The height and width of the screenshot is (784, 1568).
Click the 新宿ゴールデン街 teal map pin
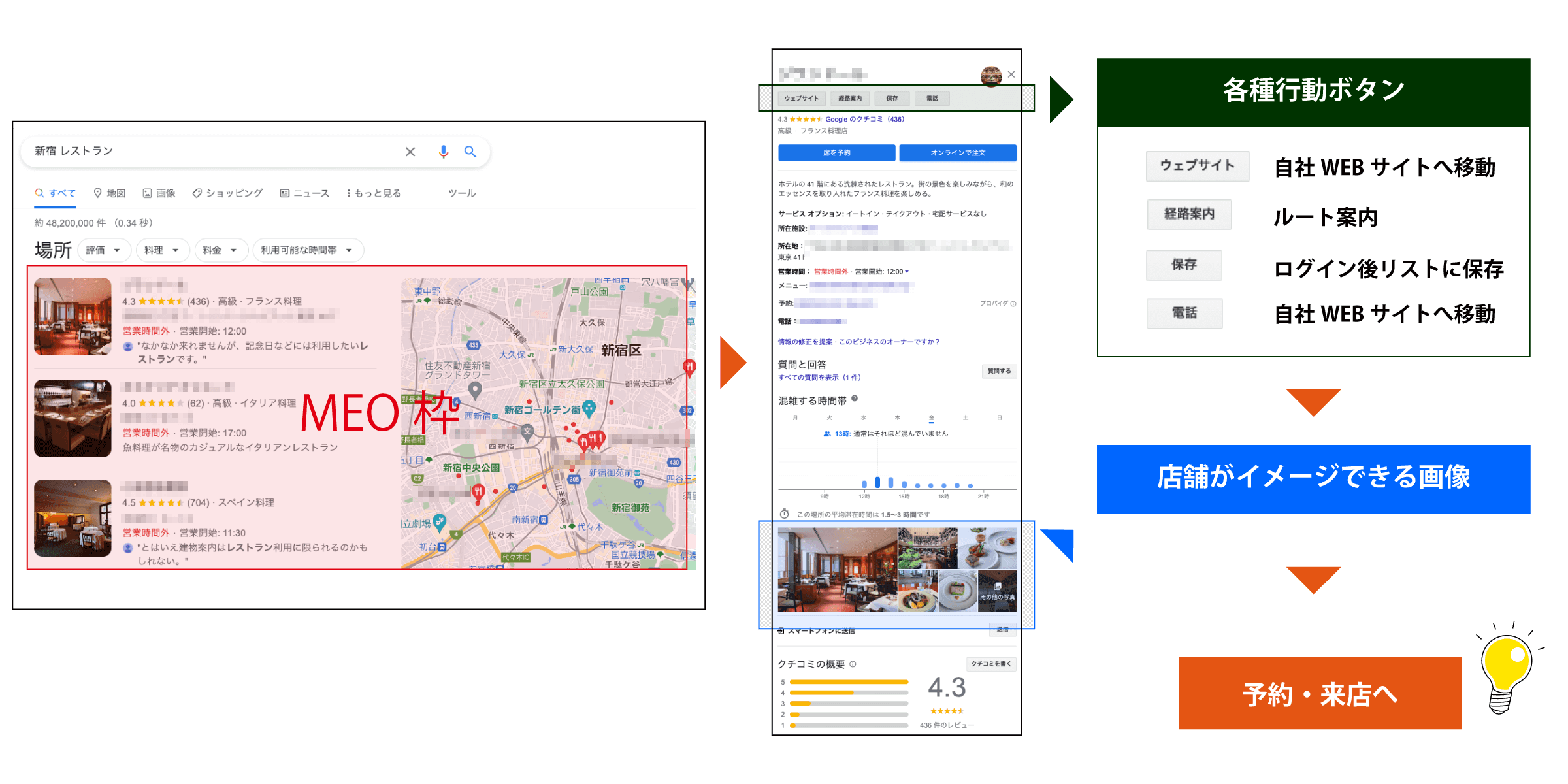pyautogui.click(x=589, y=409)
